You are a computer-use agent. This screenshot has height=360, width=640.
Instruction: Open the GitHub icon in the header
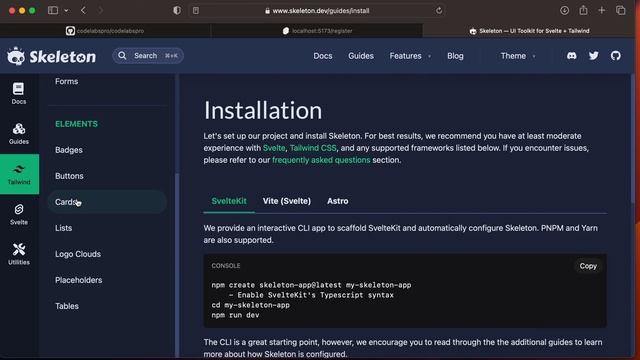coord(616,56)
